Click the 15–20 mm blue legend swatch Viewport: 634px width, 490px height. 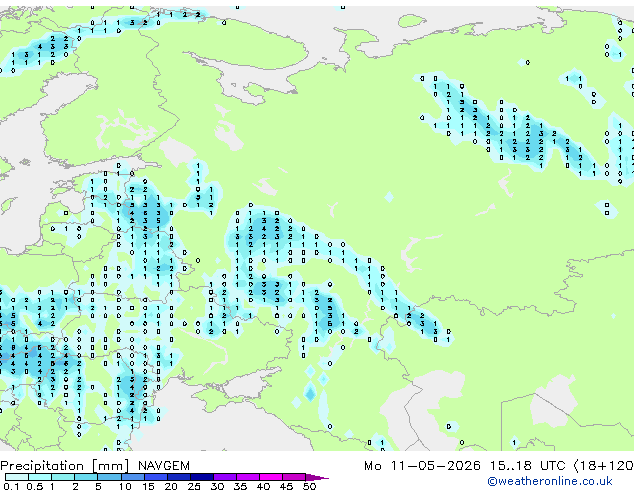coord(156,477)
